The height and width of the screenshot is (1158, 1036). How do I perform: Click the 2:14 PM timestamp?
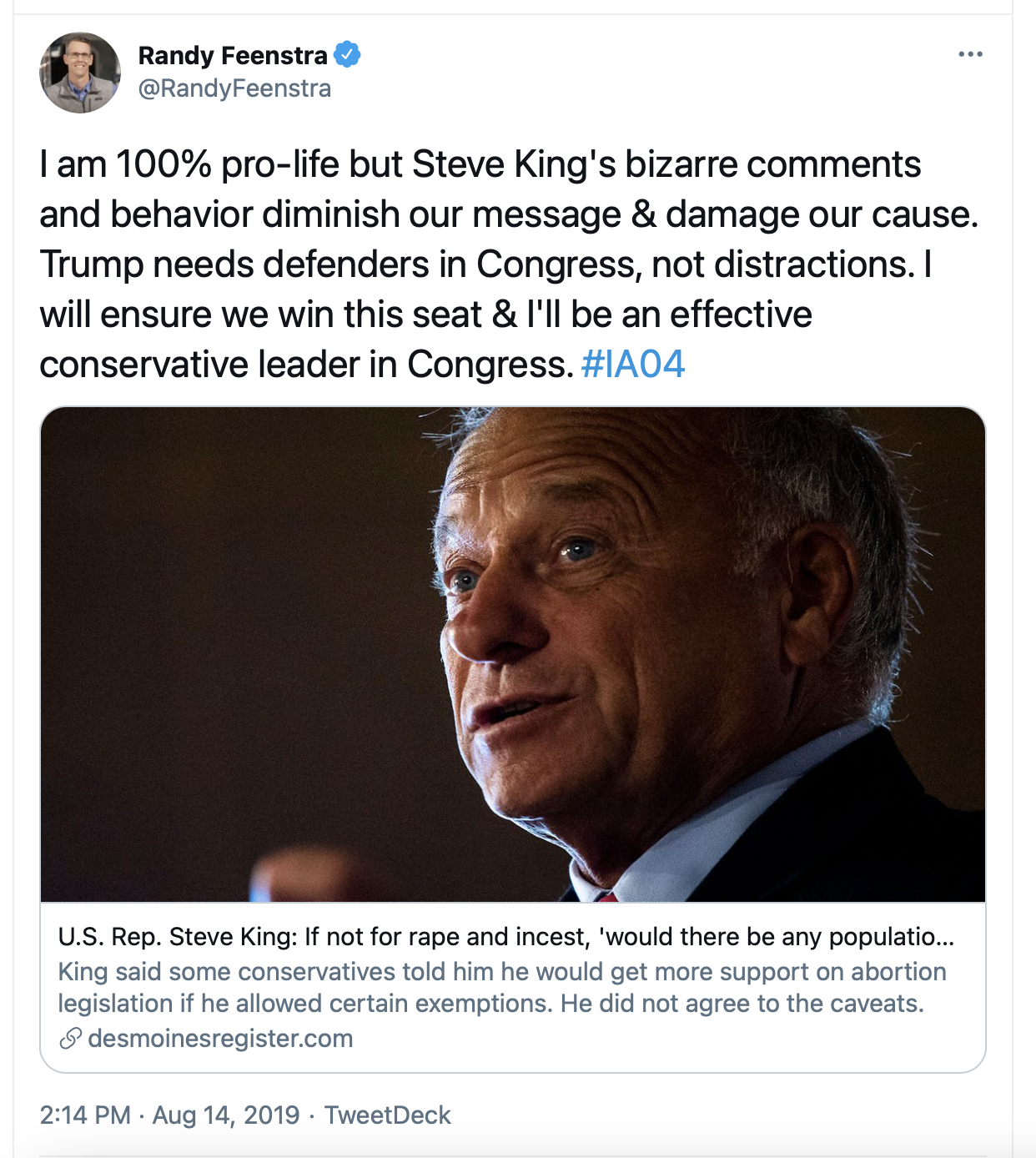[85, 1115]
